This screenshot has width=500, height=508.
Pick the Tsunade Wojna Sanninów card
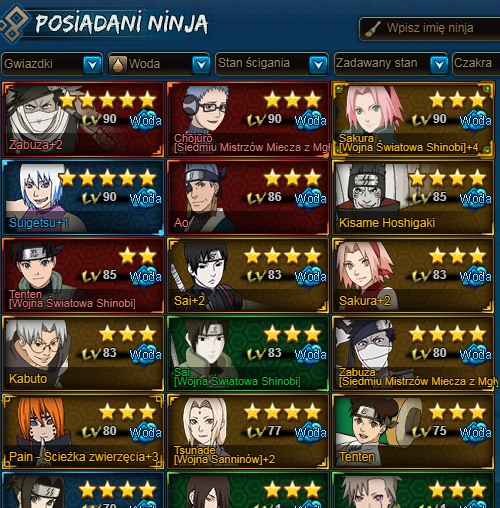pos(248,431)
